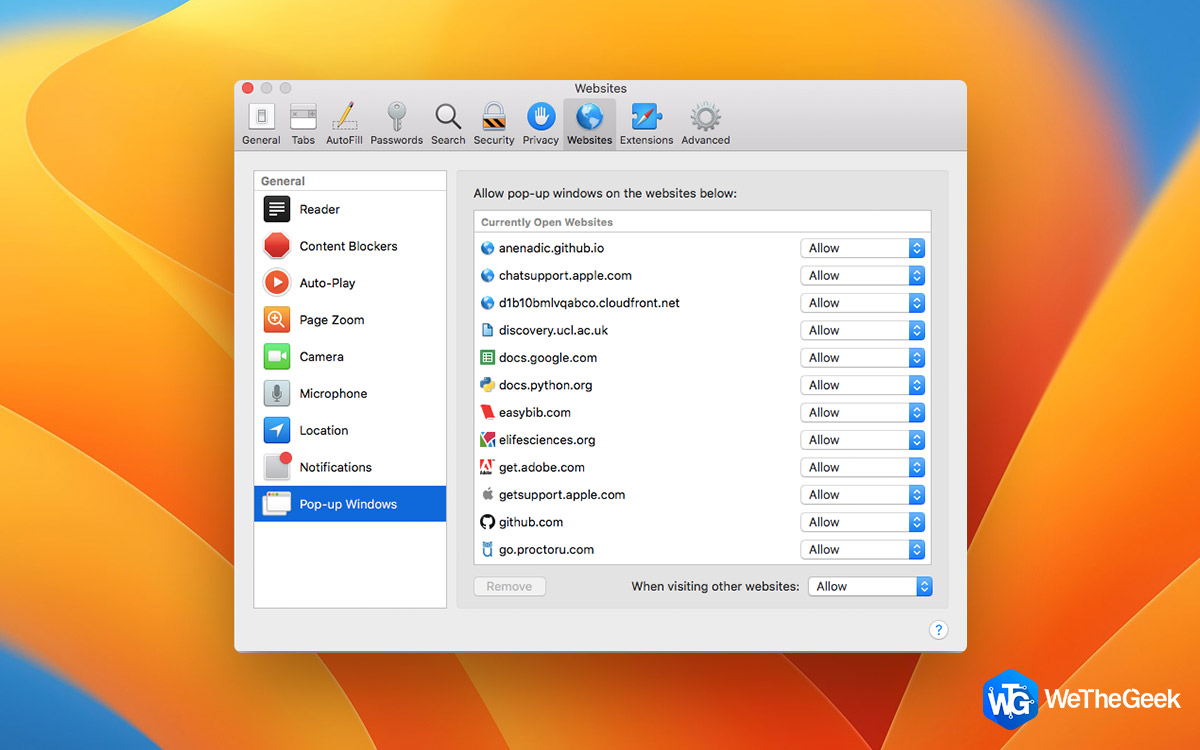
Task: Select the Pop-up Windows label
Action: coord(348,504)
